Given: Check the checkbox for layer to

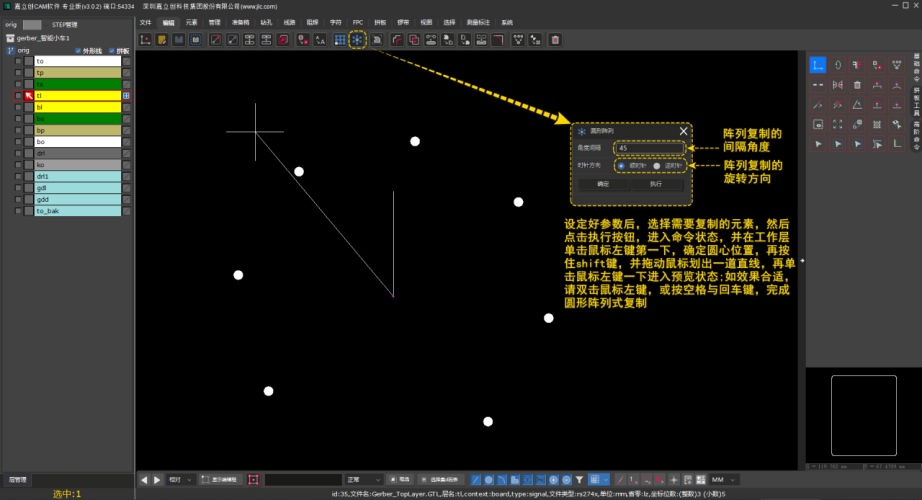Looking at the screenshot, I should [18, 61].
